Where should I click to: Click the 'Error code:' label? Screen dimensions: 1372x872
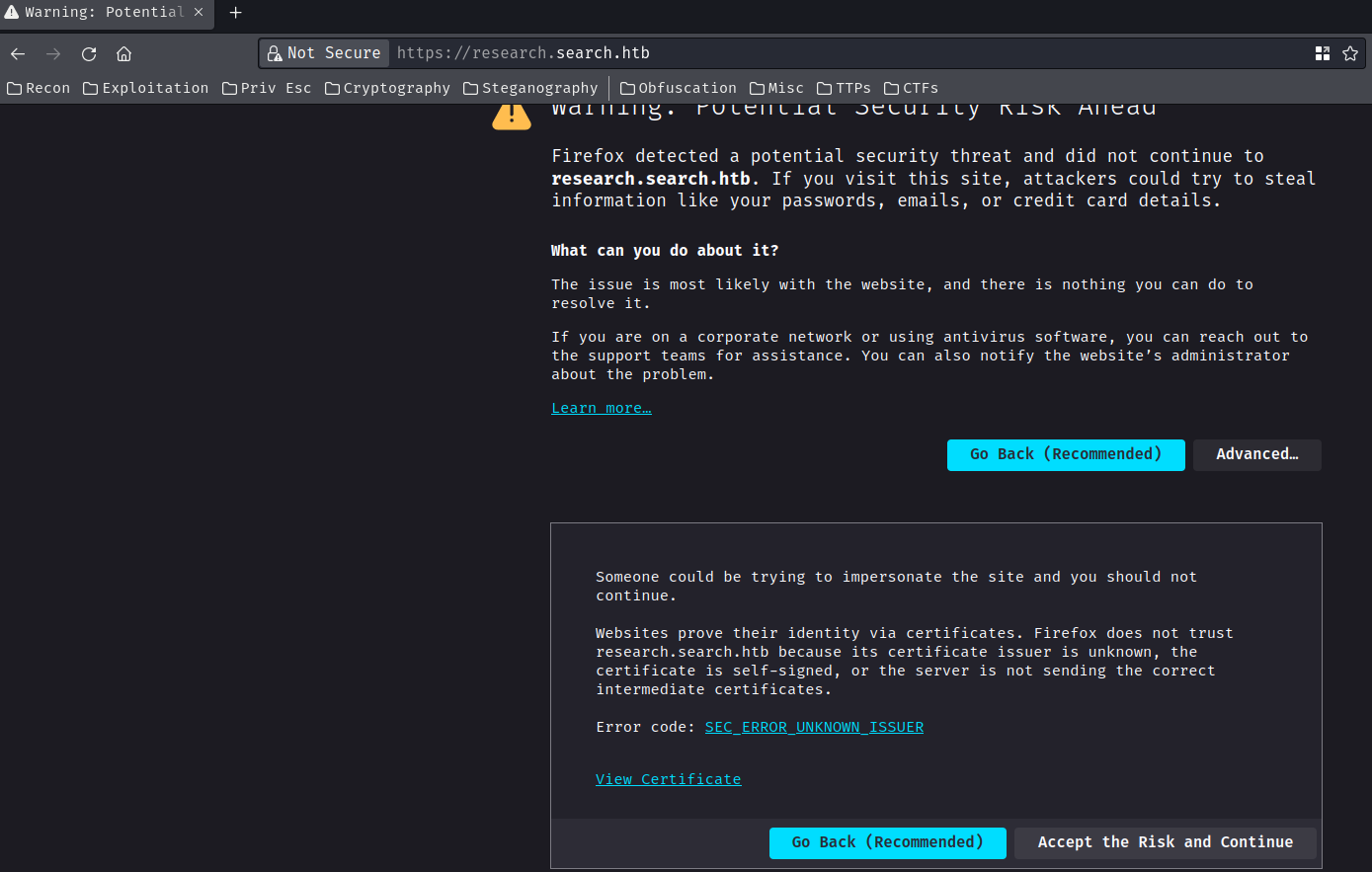645,727
